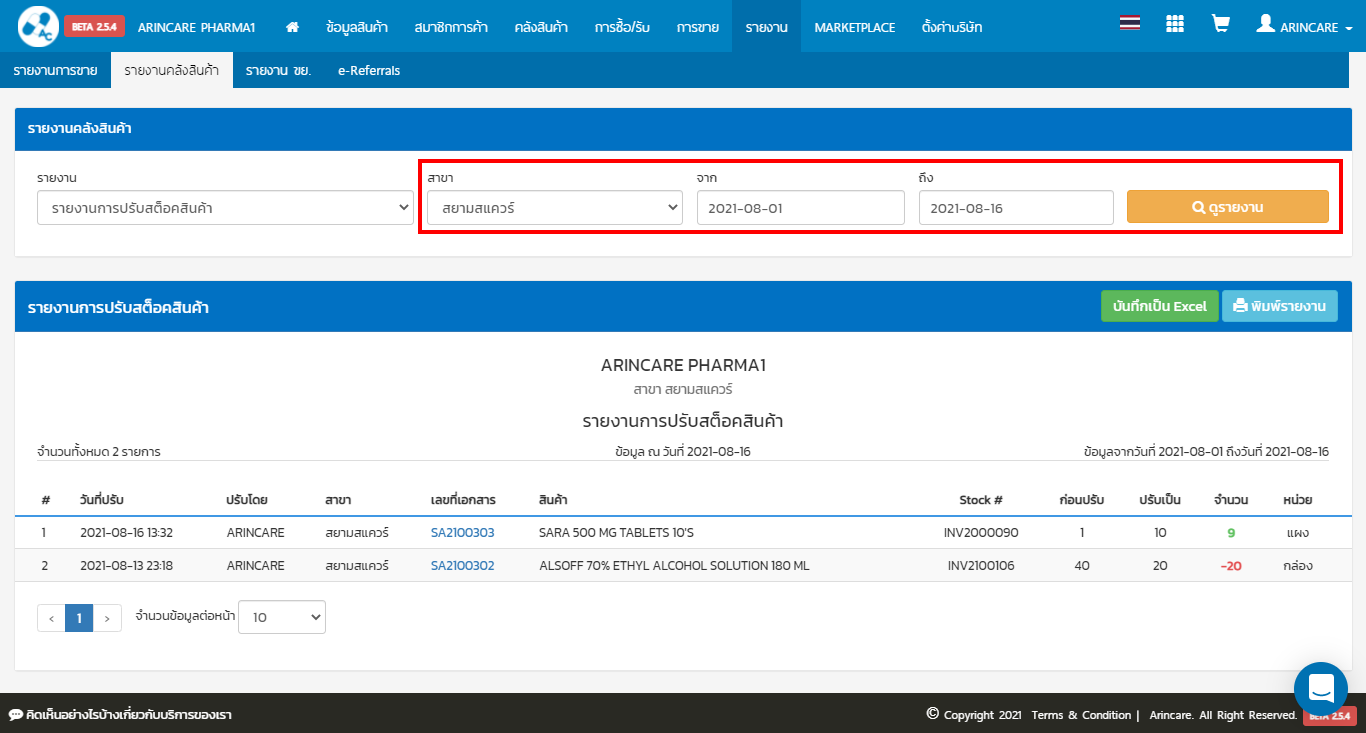Click the feedback link in the footer

tap(120, 715)
